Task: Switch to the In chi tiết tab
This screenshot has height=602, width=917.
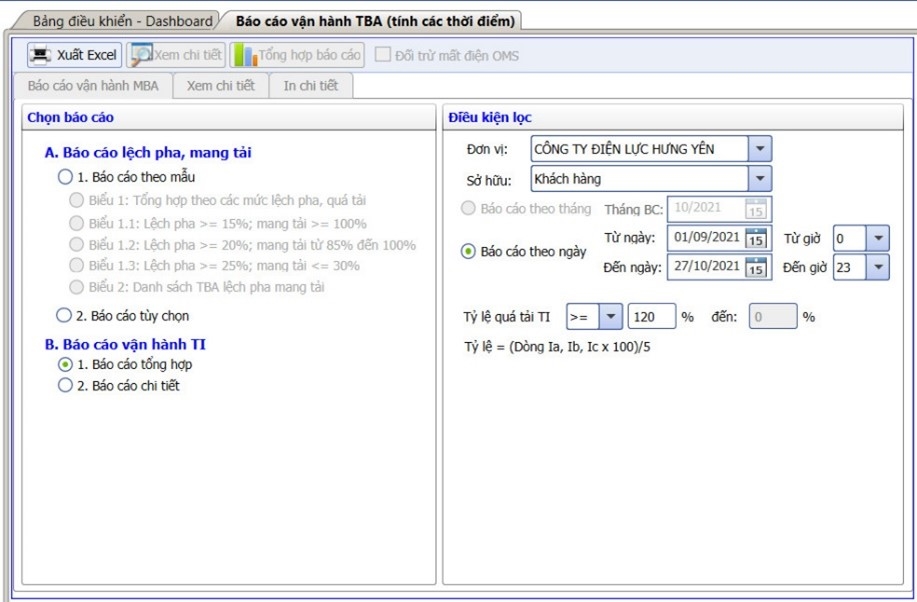Action: tap(310, 86)
